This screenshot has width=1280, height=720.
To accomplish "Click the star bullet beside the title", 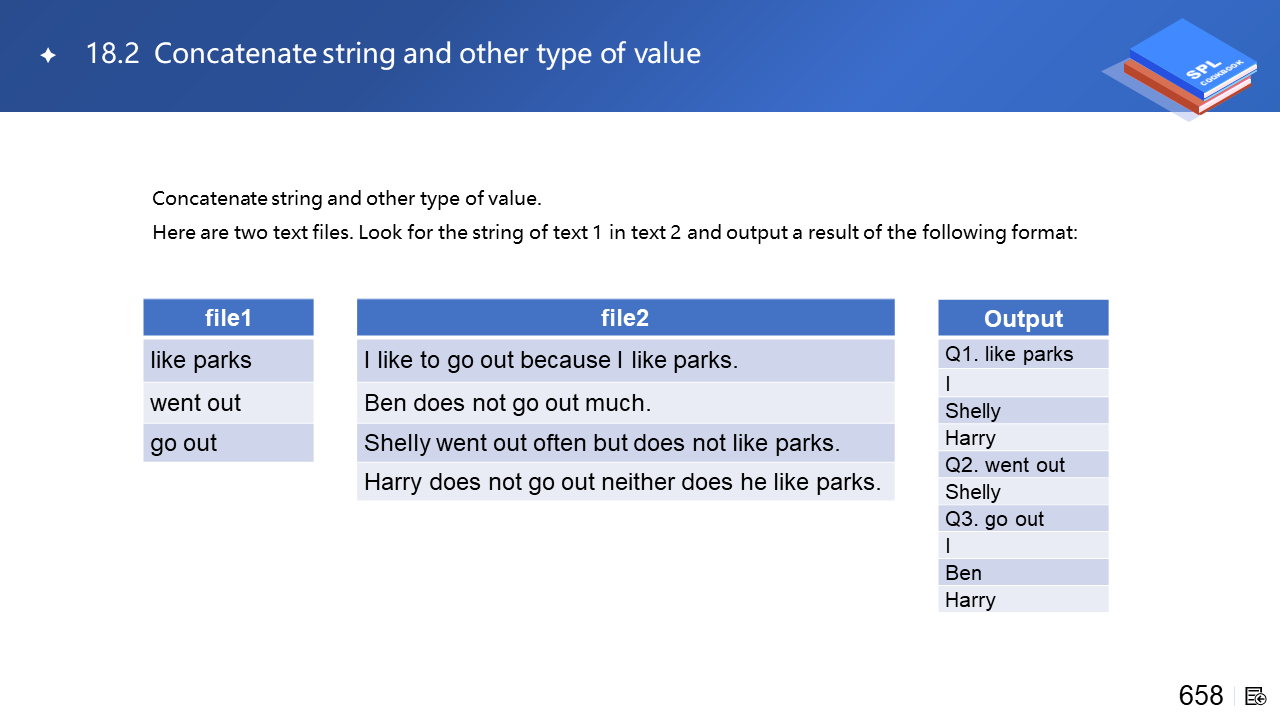I will [47, 55].
